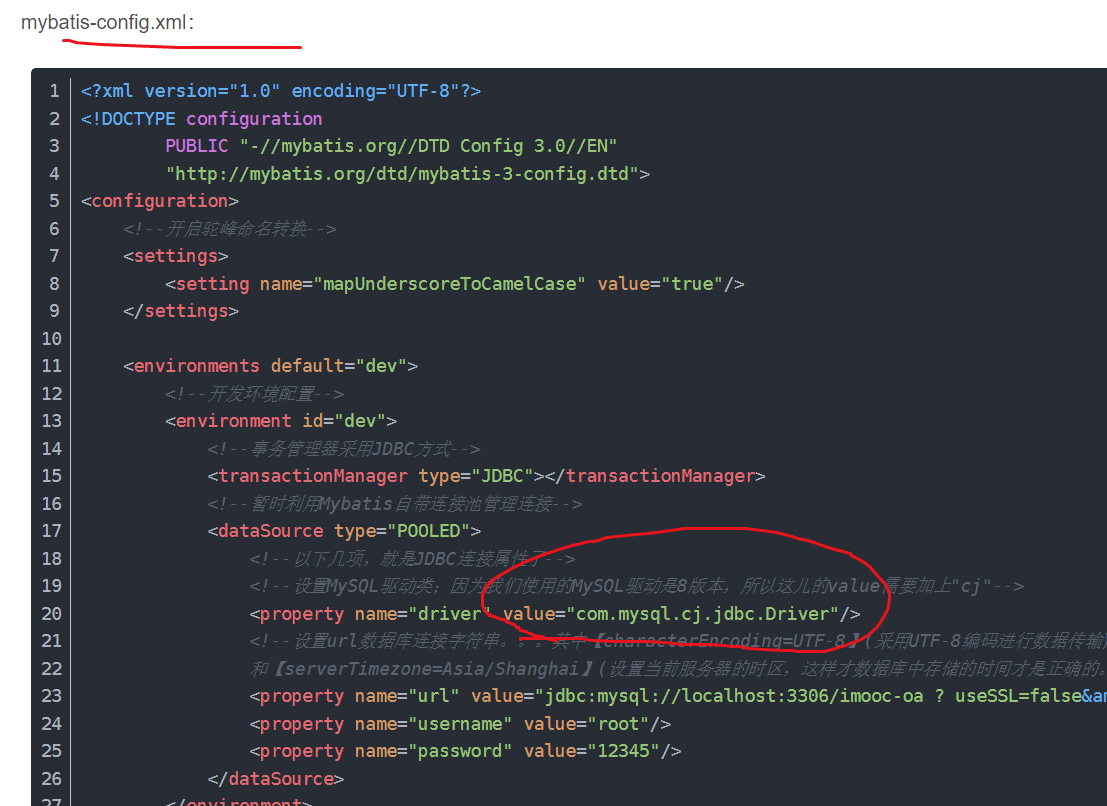Click the opening configuration tag on line 5
The image size is (1107, 806).
160,201
